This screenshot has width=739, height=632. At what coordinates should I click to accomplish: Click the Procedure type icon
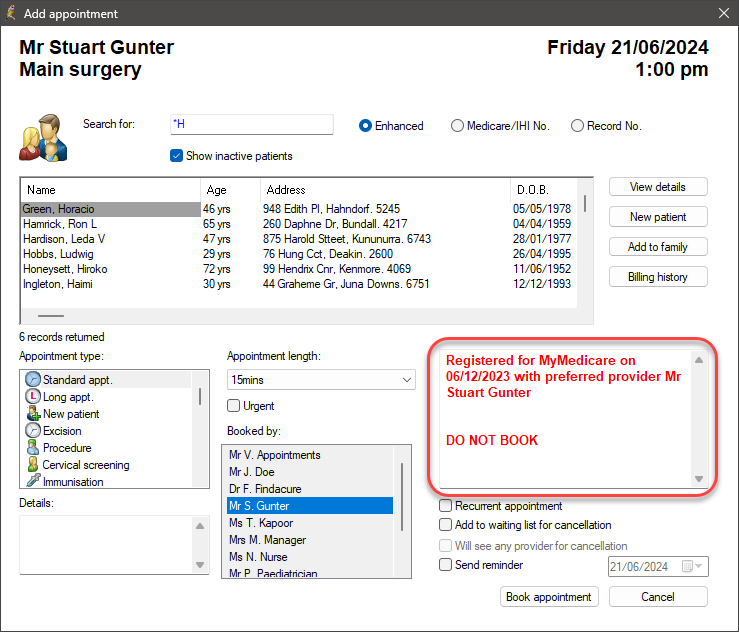(33, 447)
